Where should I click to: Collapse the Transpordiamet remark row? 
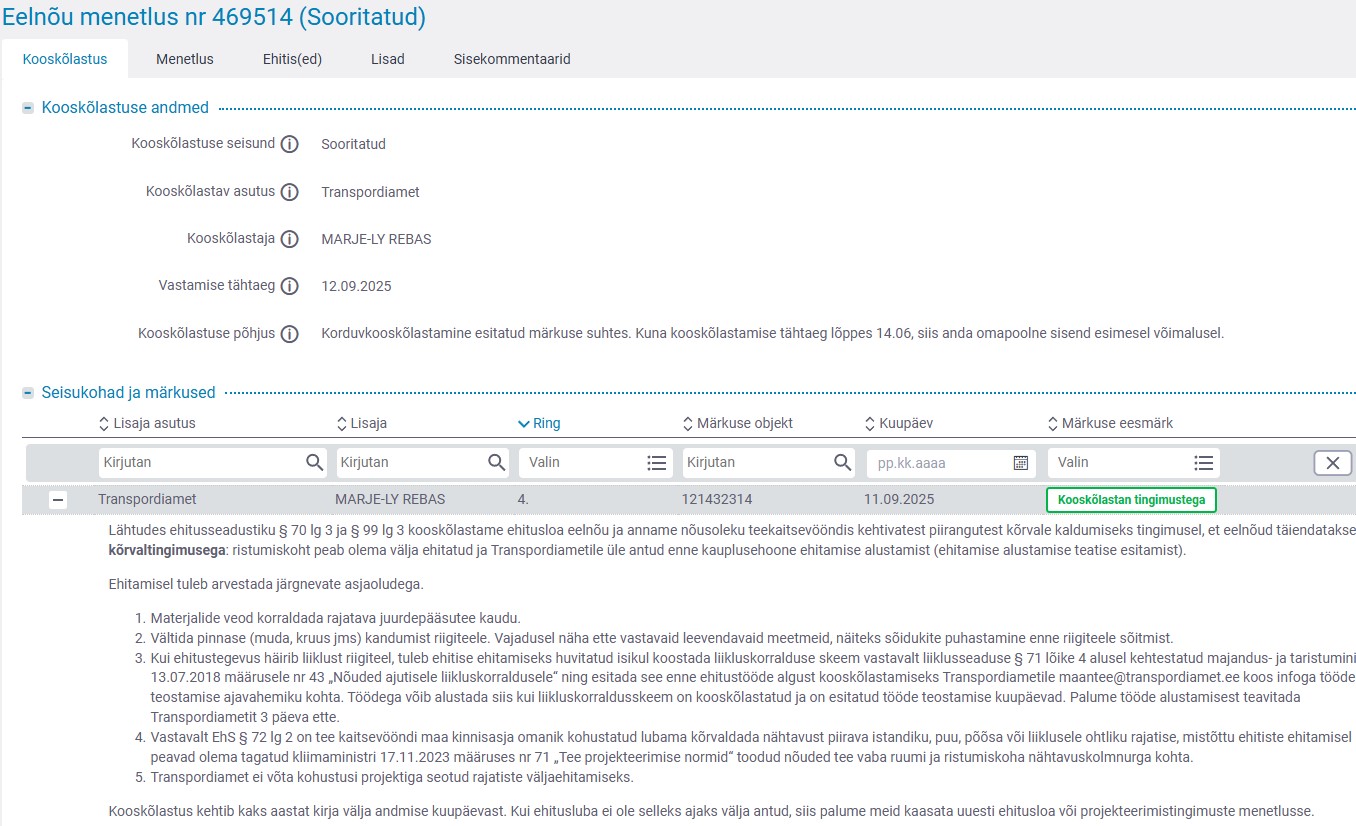[x=58, y=500]
